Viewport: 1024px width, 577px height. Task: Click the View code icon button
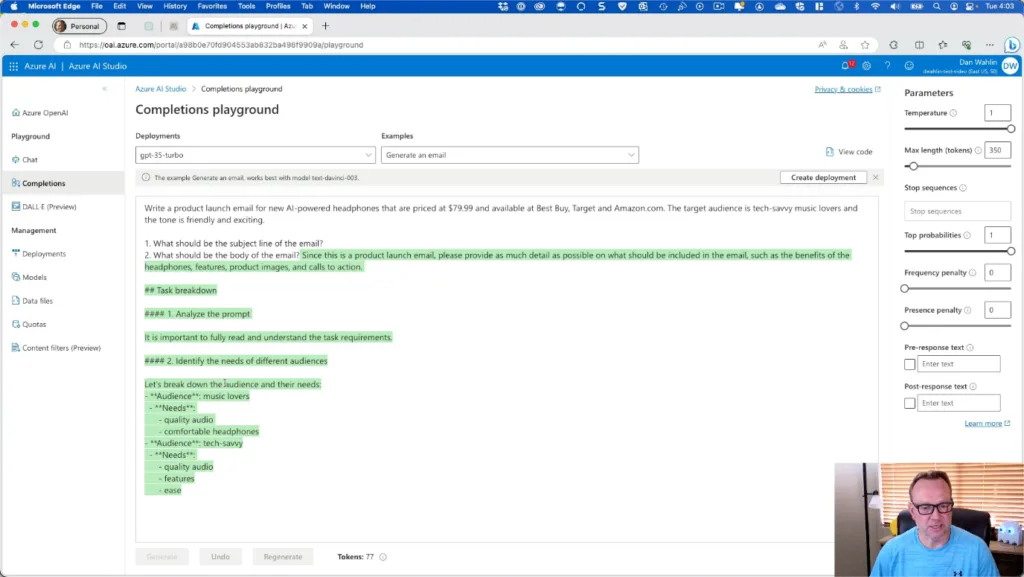click(x=830, y=152)
